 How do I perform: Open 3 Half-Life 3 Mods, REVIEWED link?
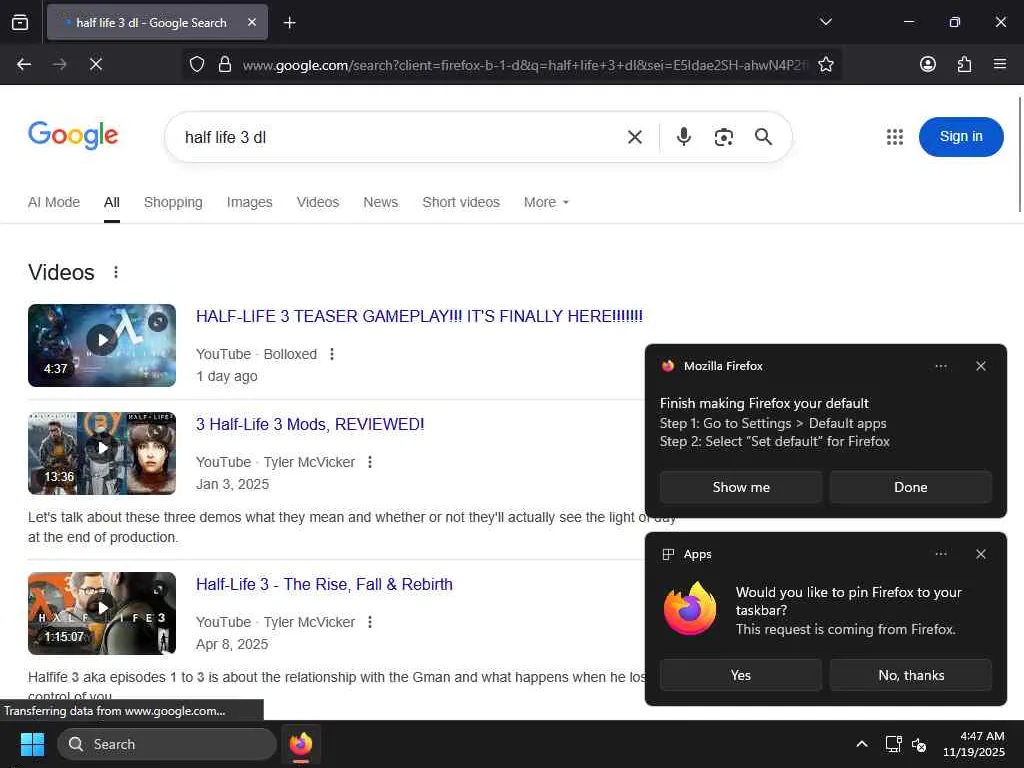[310, 424]
